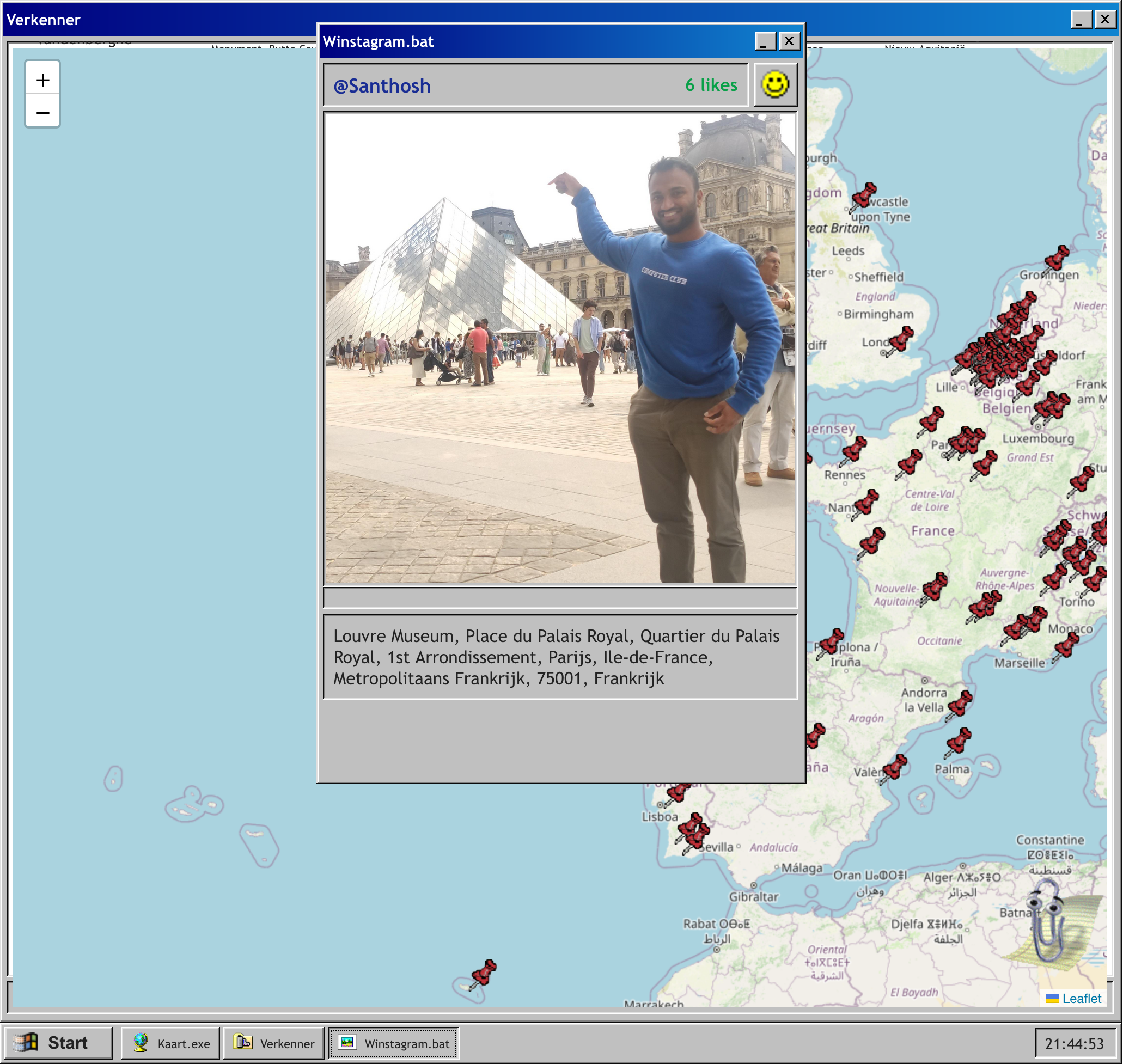Click the yellow smiley like button

click(775, 85)
